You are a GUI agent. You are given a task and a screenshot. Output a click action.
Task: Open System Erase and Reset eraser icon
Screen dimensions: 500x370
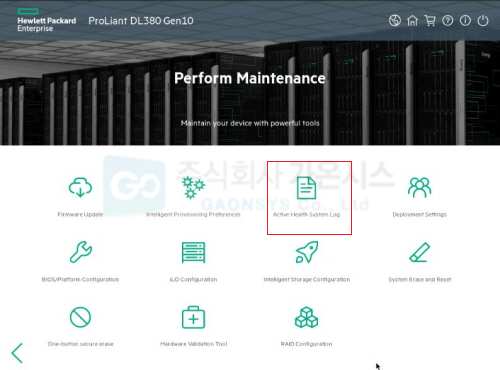click(x=420, y=252)
